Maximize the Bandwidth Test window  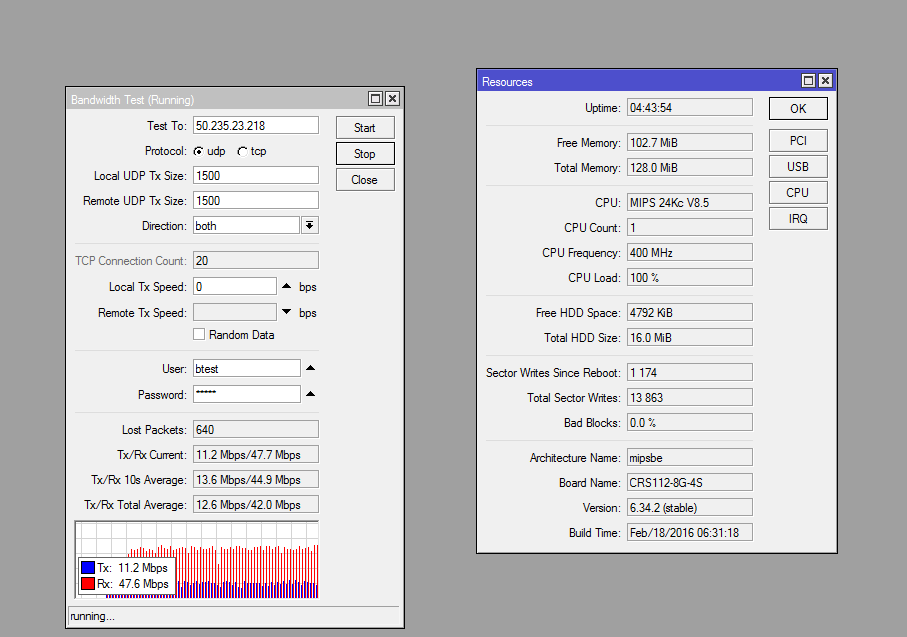point(375,99)
